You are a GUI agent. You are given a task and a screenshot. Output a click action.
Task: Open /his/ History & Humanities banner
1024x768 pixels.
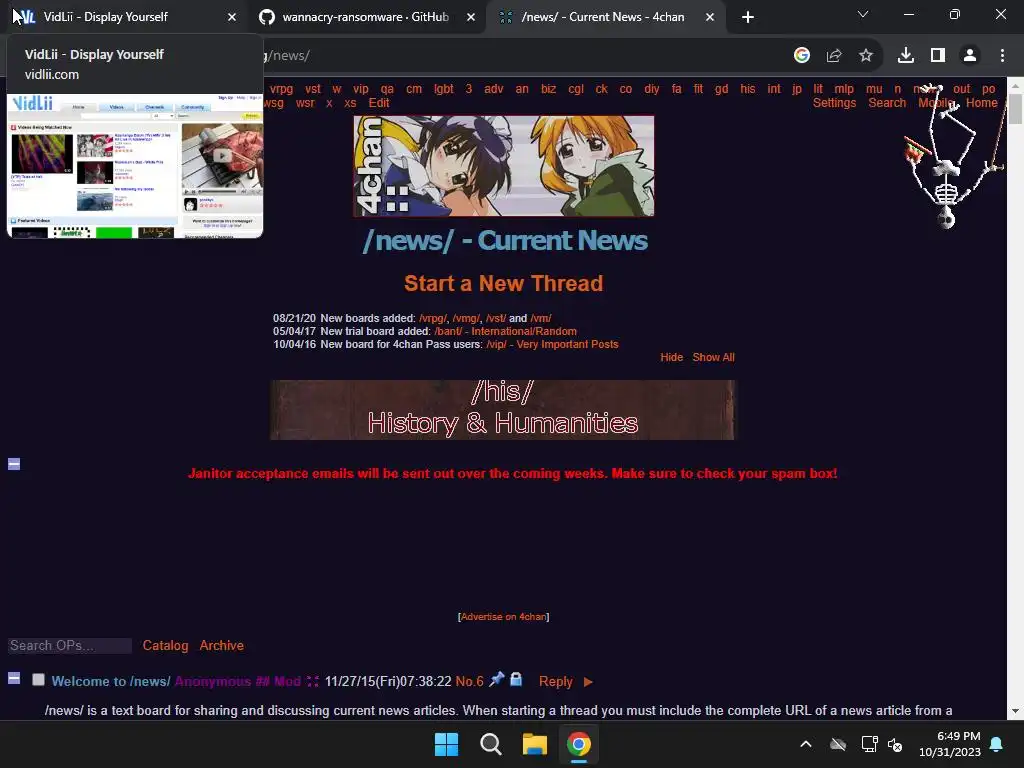pos(503,410)
